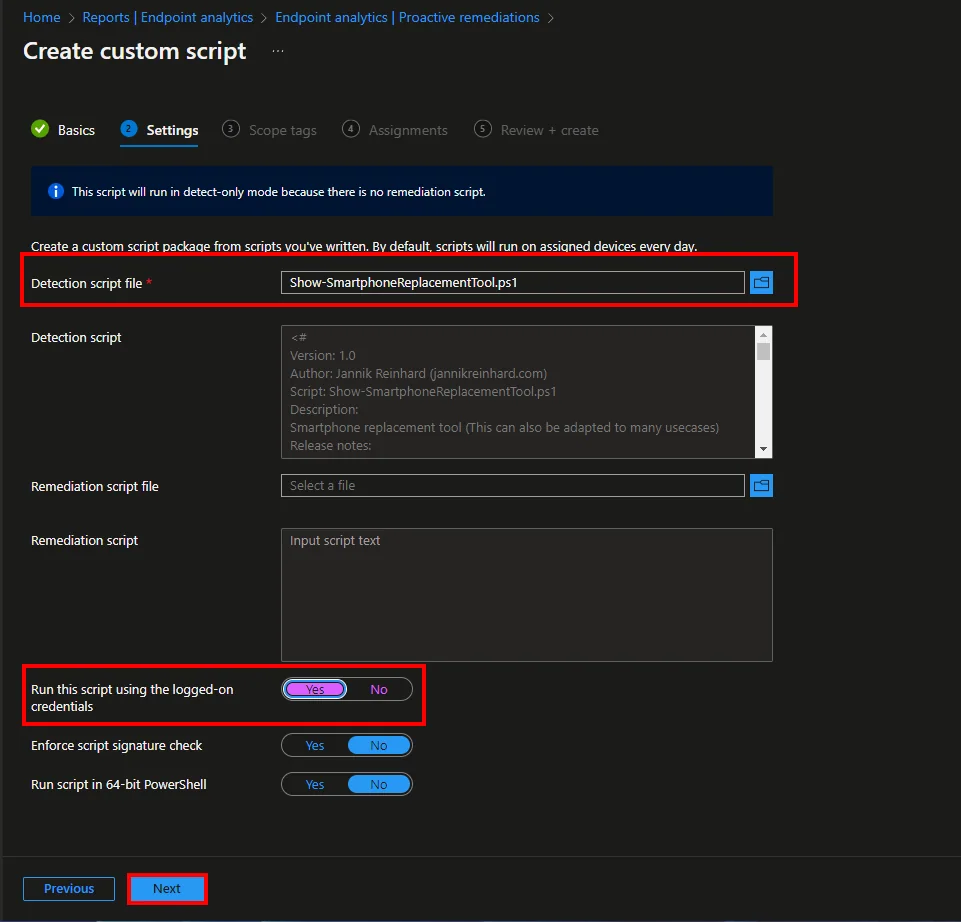Browse for a remediation script file

click(761, 486)
